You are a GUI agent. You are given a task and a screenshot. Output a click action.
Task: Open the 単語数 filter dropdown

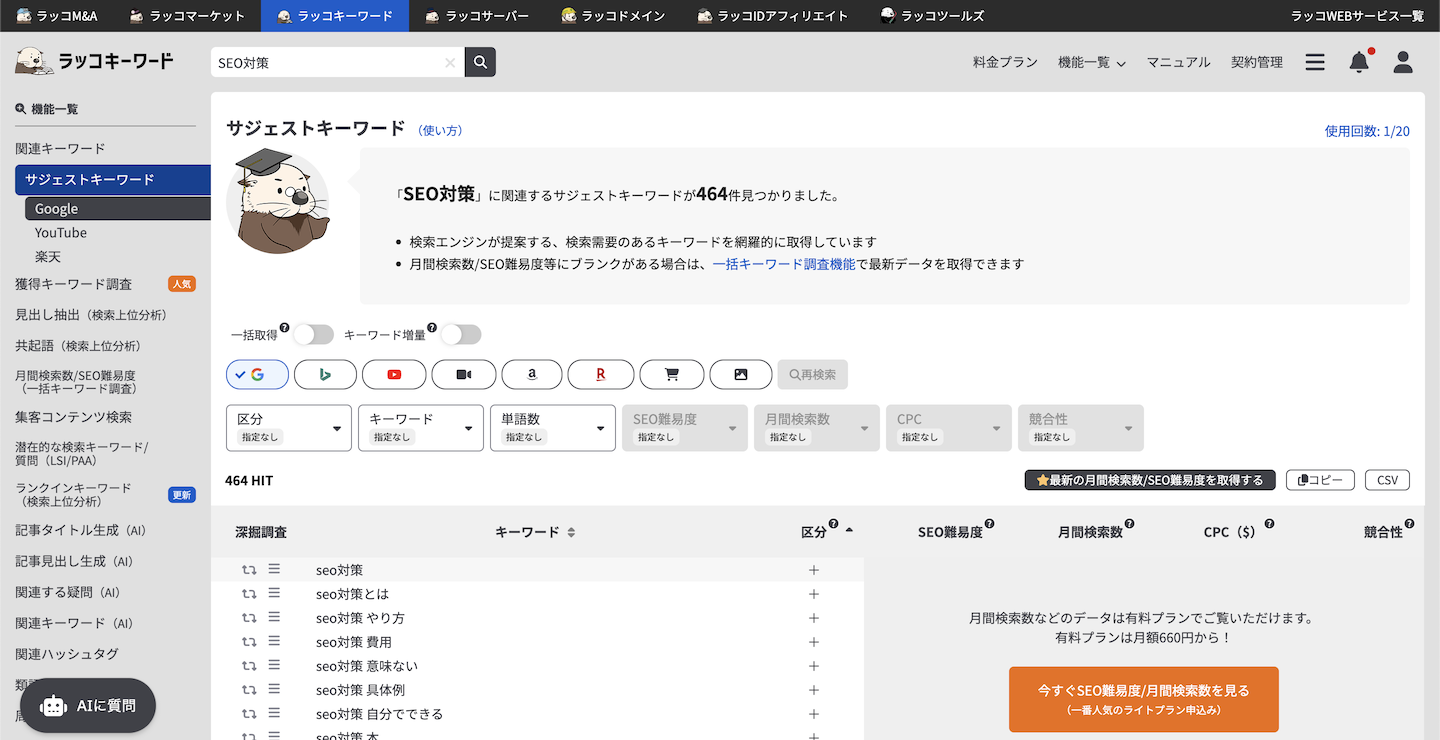tap(553, 428)
